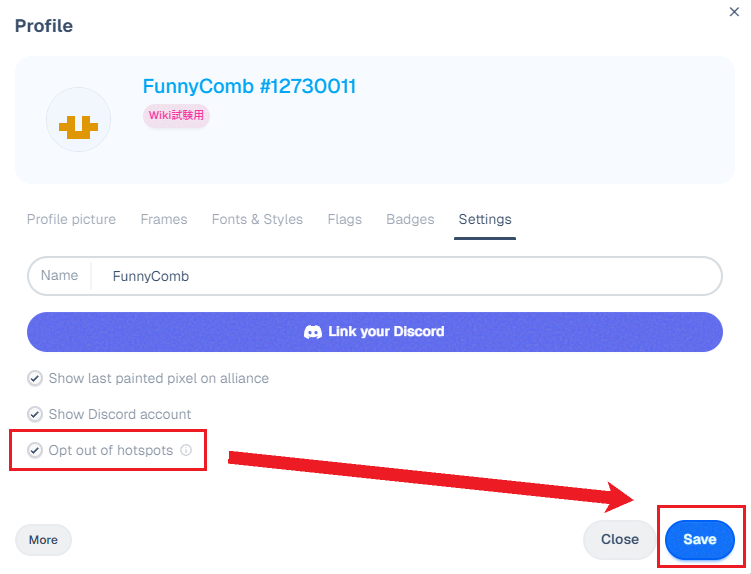Open the Profile picture tab
The height and width of the screenshot is (574, 751).
(x=71, y=219)
